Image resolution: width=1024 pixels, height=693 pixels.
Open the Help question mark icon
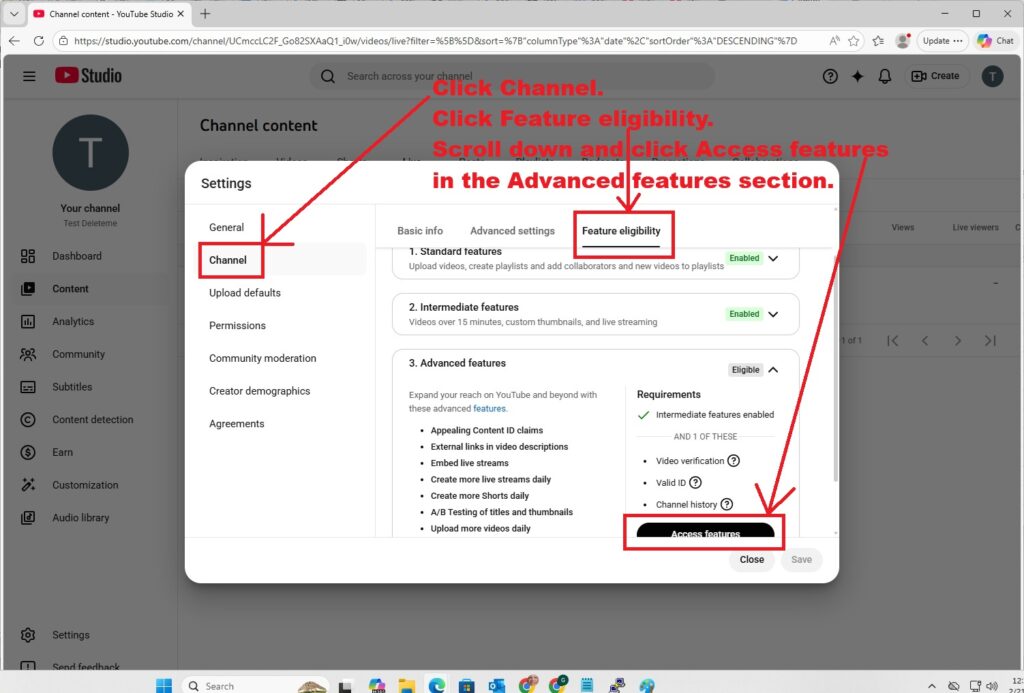click(829, 76)
